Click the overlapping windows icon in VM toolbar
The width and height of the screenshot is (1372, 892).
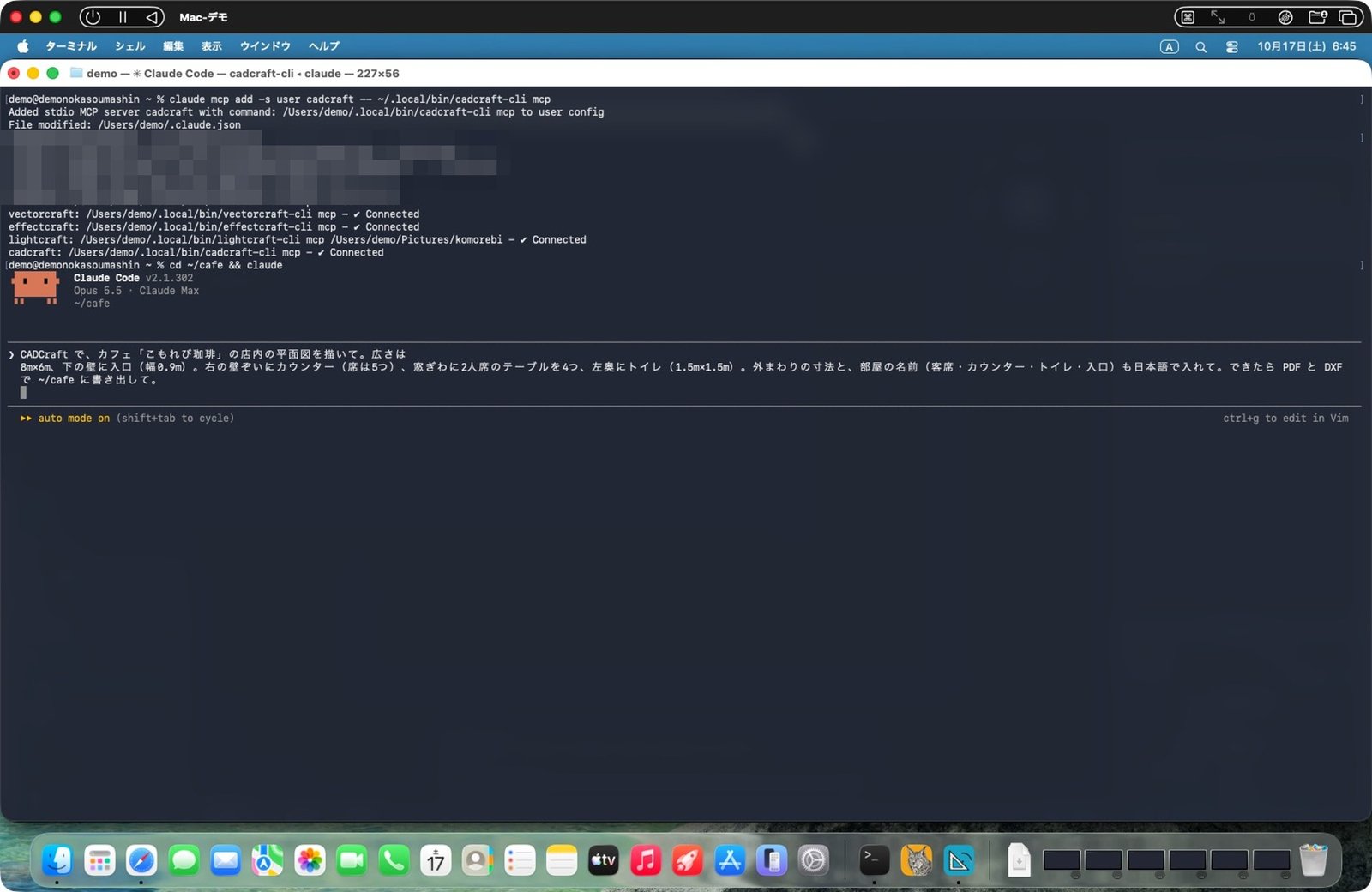(x=1348, y=17)
